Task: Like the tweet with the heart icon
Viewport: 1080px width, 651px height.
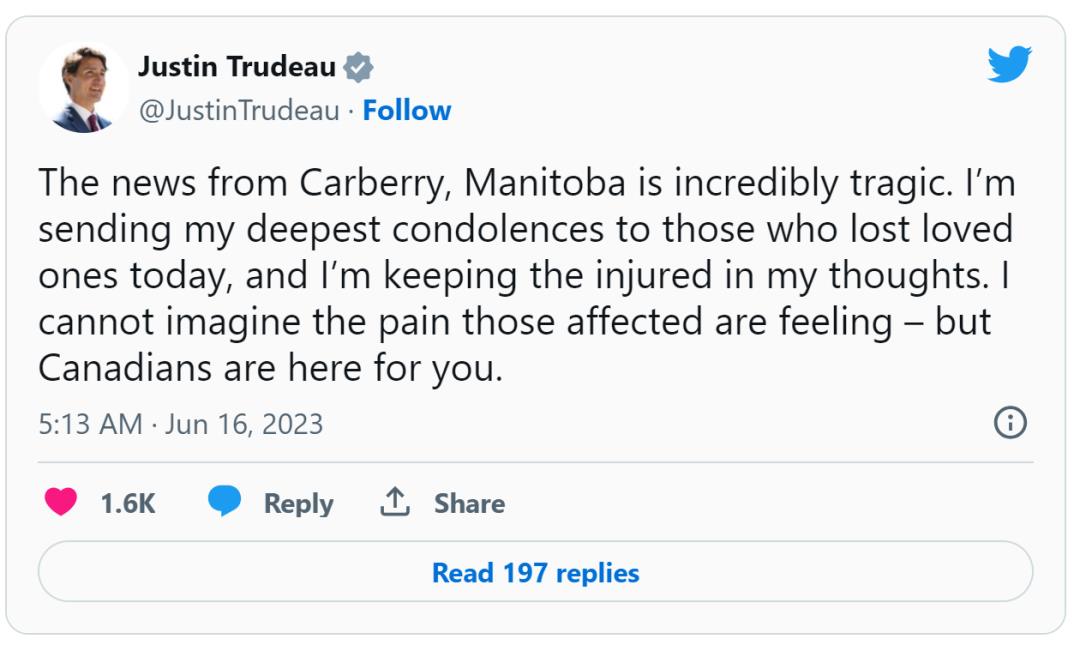Action: tap(61, 502)
